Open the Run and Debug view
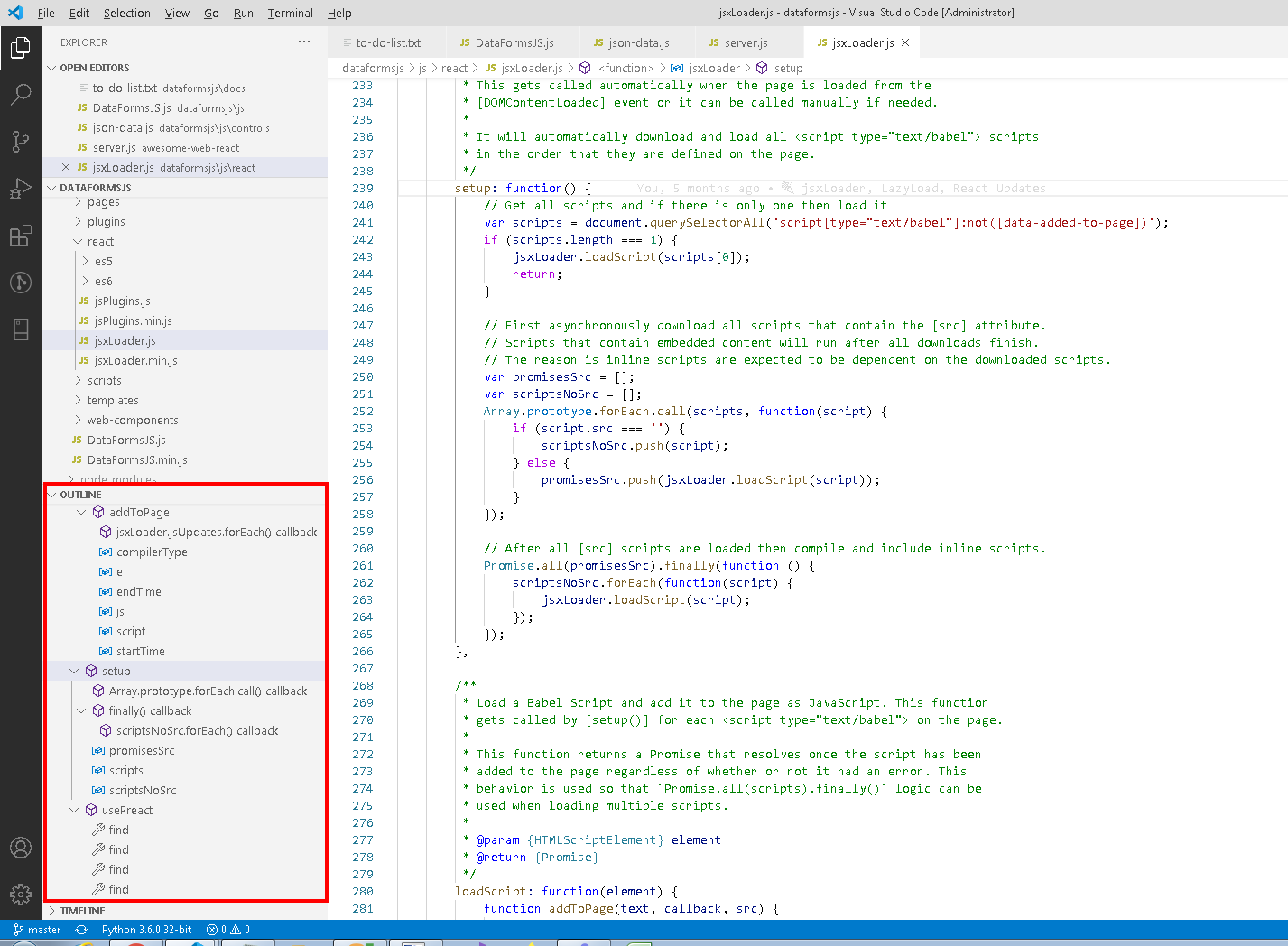 coord(21,189)
